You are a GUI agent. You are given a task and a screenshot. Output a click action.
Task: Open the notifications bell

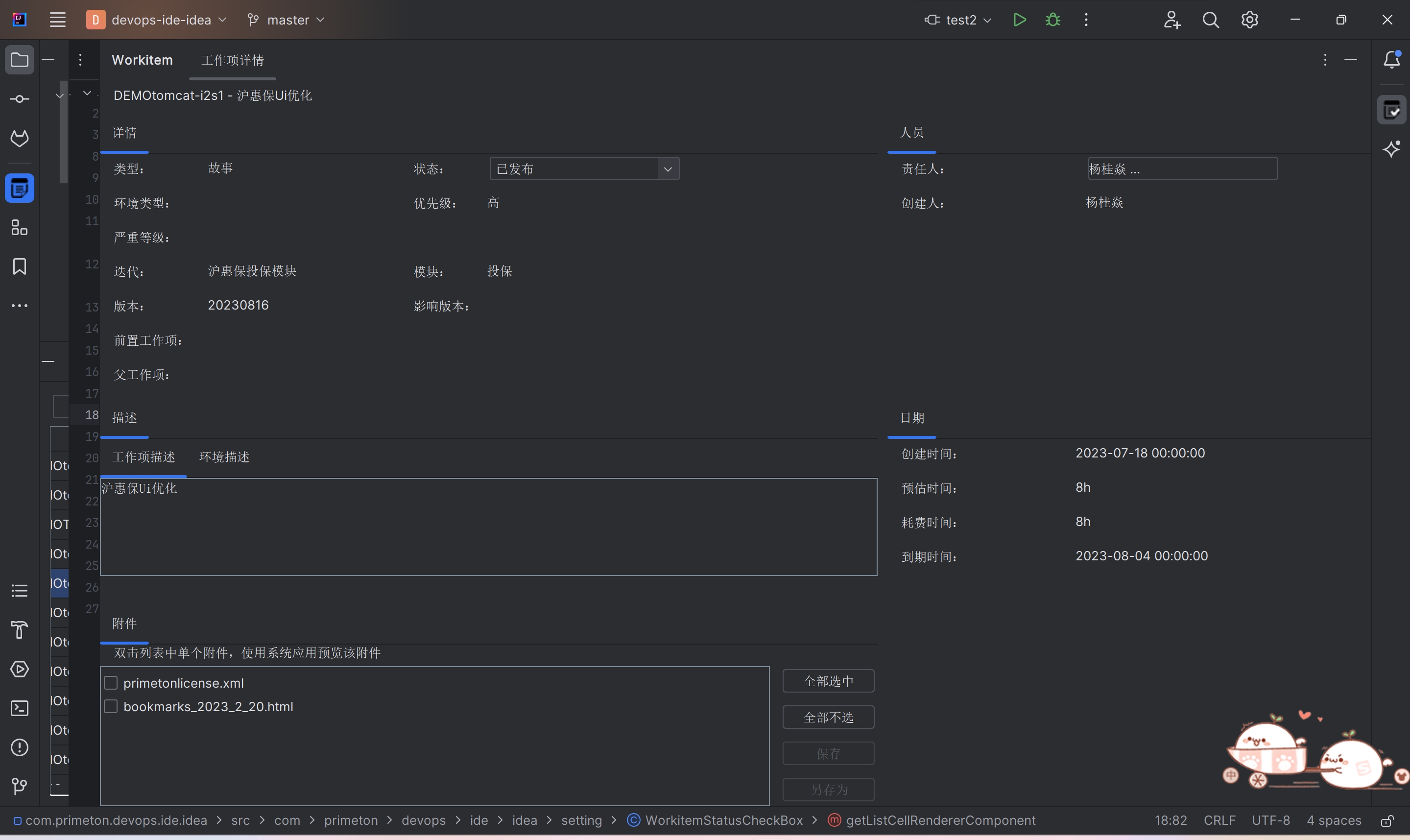(1391, 59)
